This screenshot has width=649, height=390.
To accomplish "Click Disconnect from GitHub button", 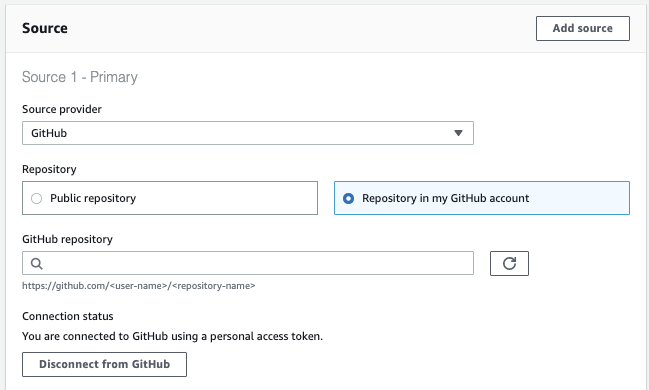I will (104, 364).
